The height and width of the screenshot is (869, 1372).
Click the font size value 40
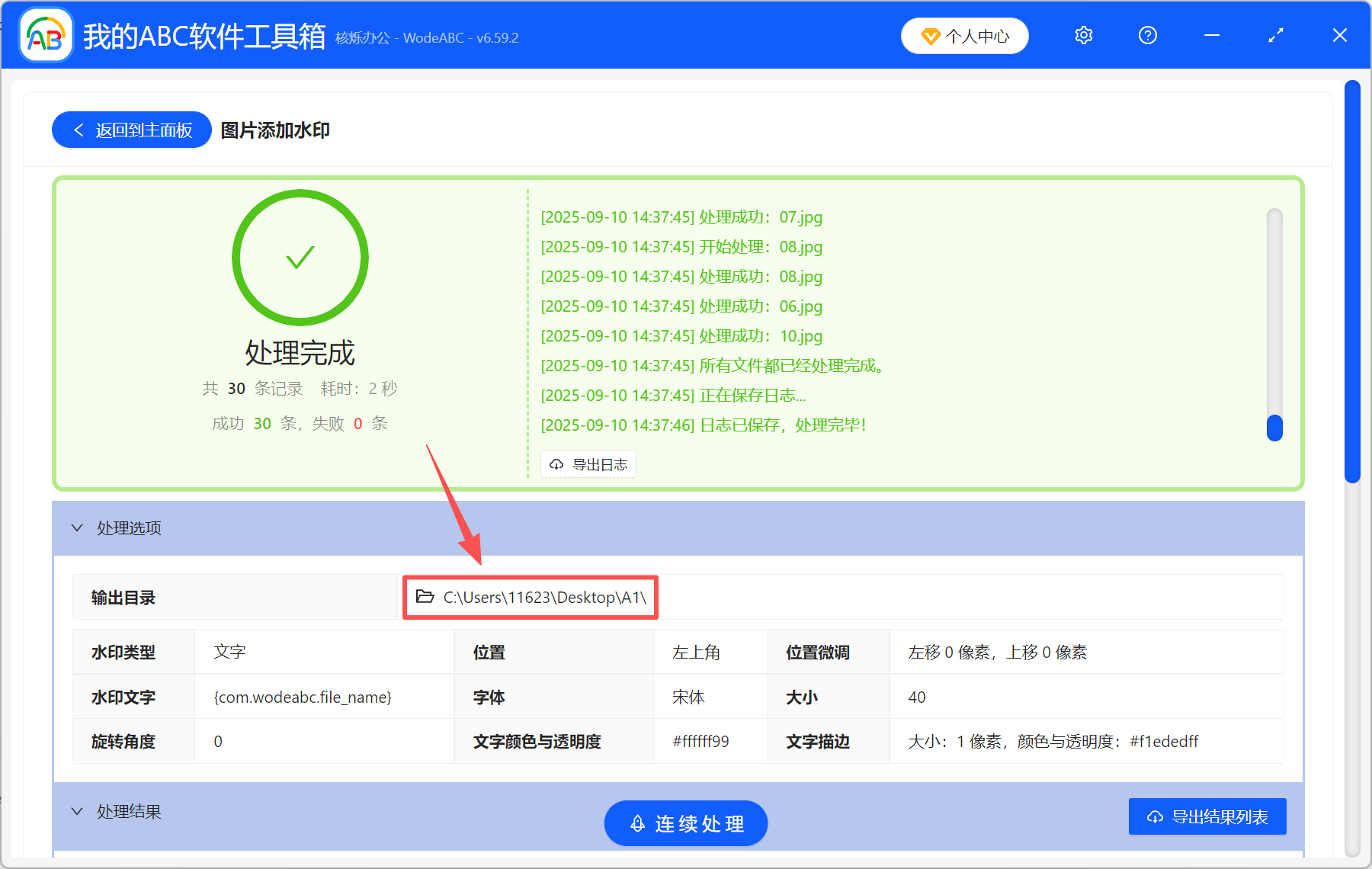point(917,697)
